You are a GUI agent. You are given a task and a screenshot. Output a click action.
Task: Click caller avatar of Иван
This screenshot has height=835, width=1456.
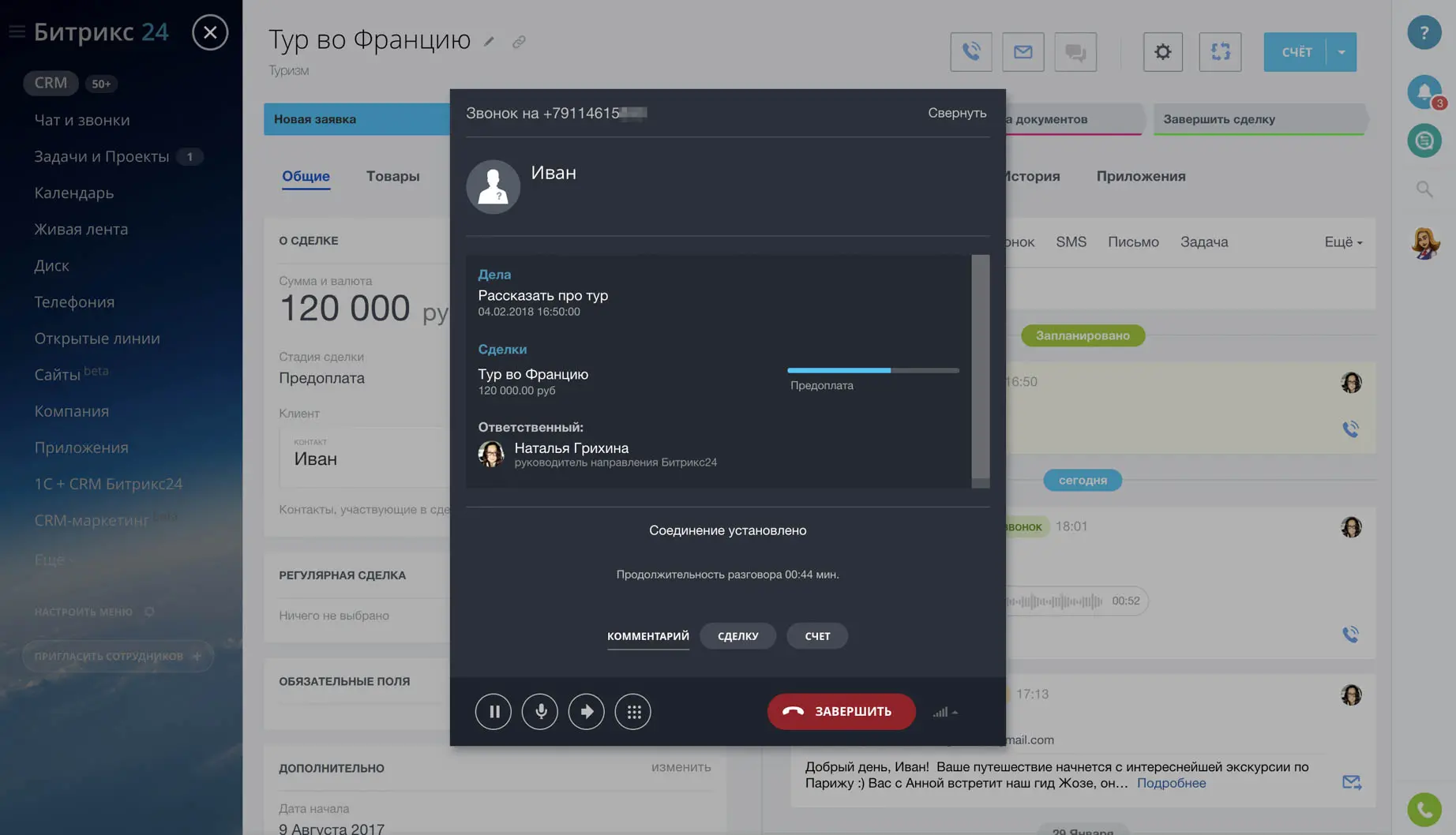click(493, 187)
